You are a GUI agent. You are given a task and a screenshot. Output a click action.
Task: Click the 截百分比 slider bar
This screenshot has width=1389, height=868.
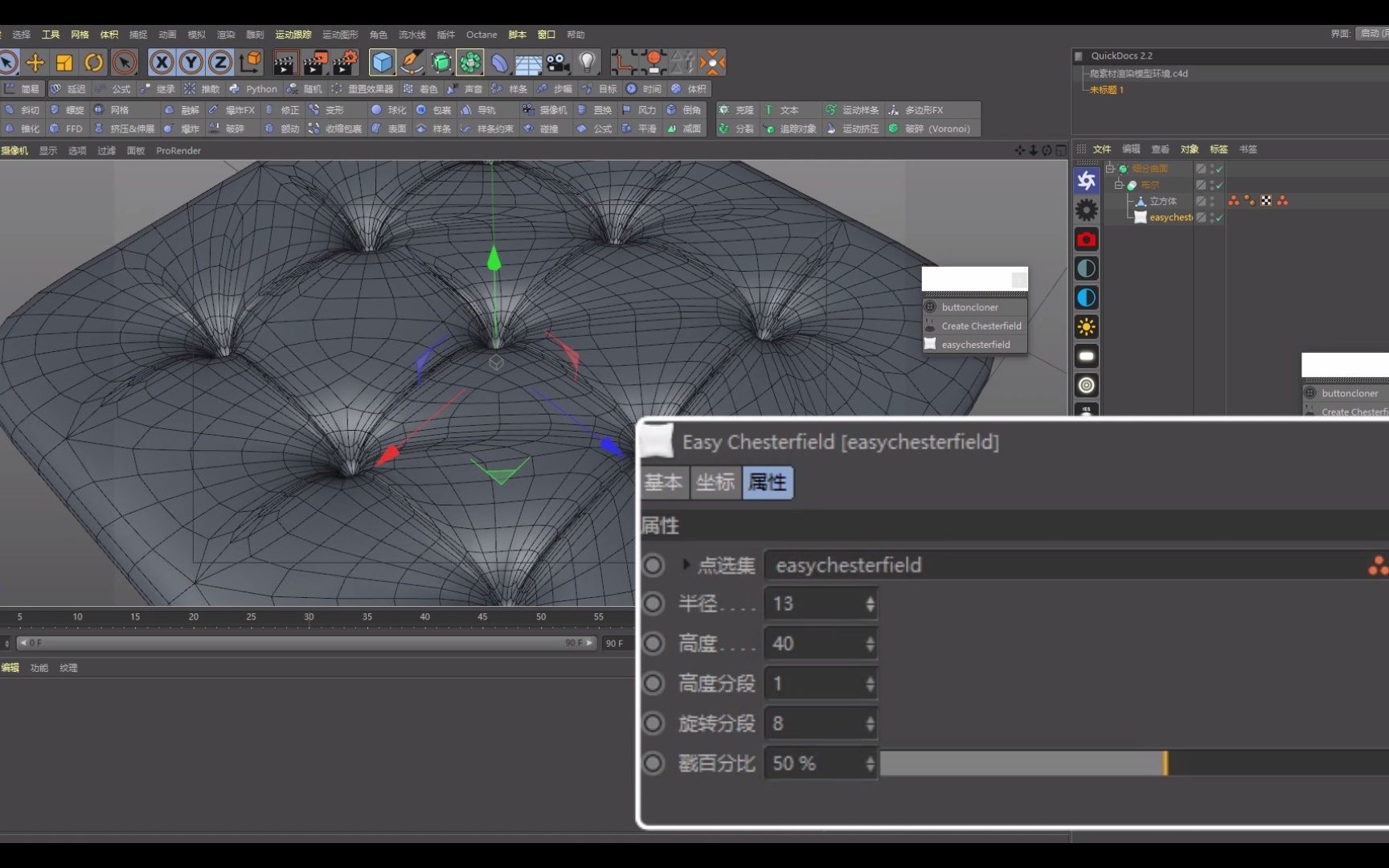tap(1134, 763)
